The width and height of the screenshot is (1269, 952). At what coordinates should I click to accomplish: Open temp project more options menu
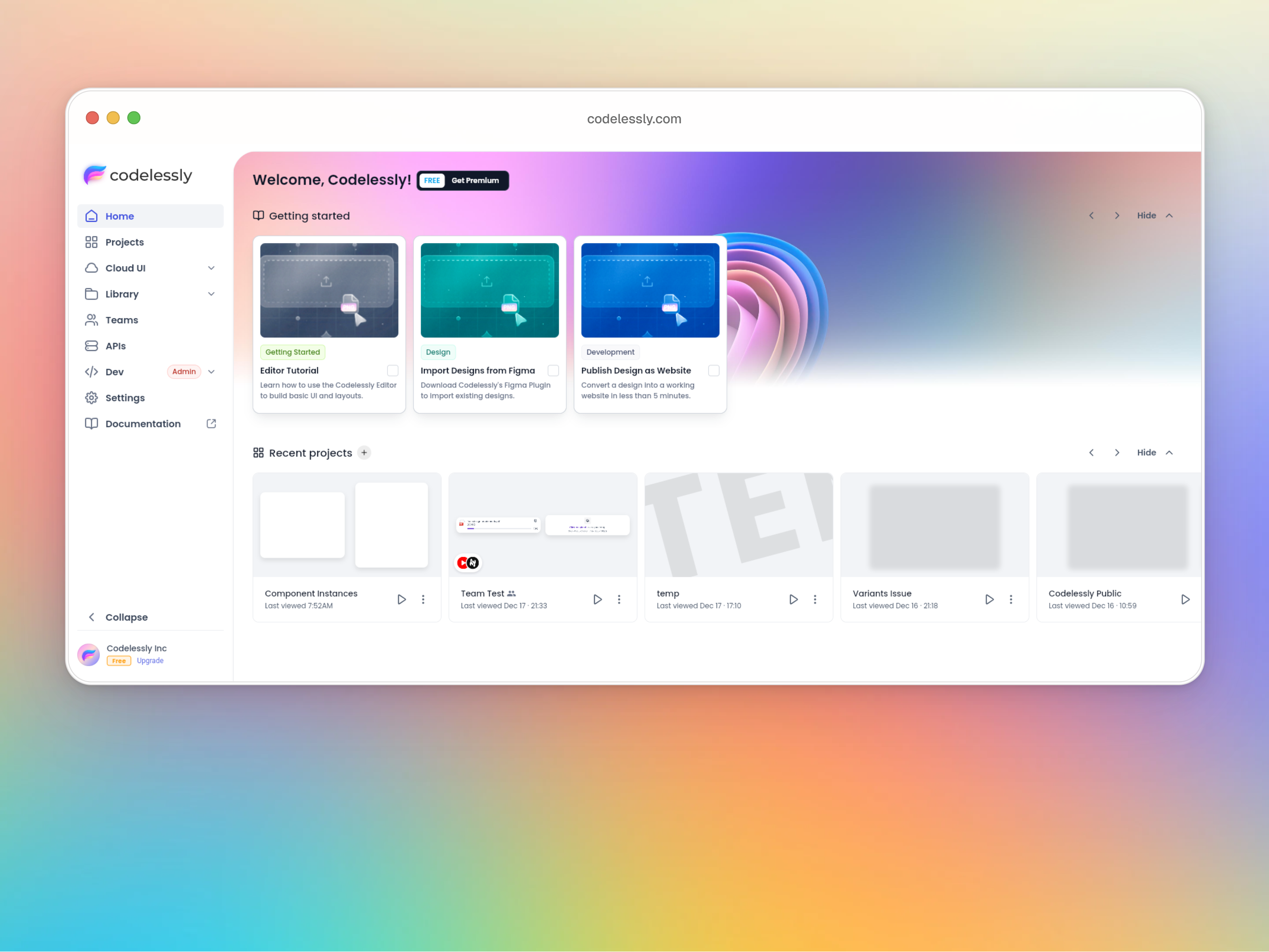[x=815, y=600]
